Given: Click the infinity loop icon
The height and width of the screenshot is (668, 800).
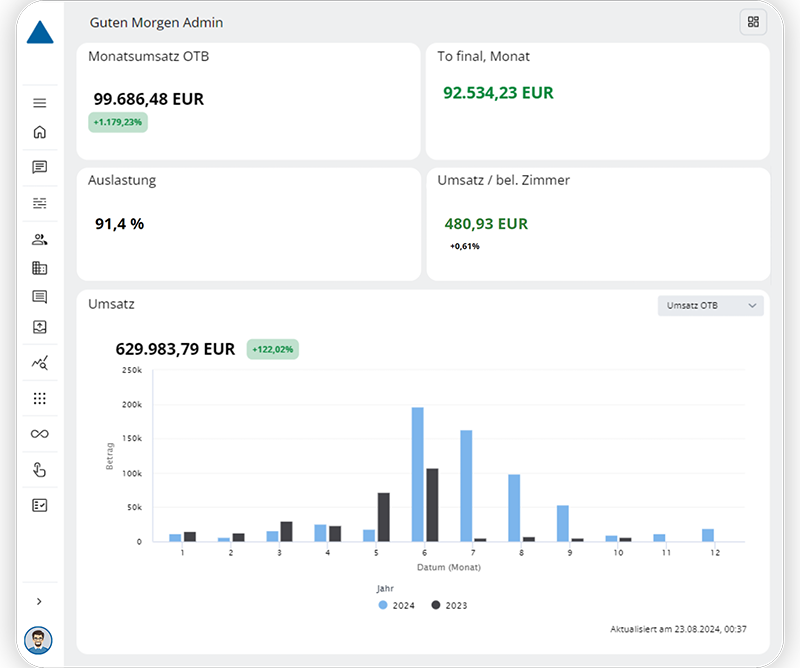Looking at the screenshot, I should (40, 434).
